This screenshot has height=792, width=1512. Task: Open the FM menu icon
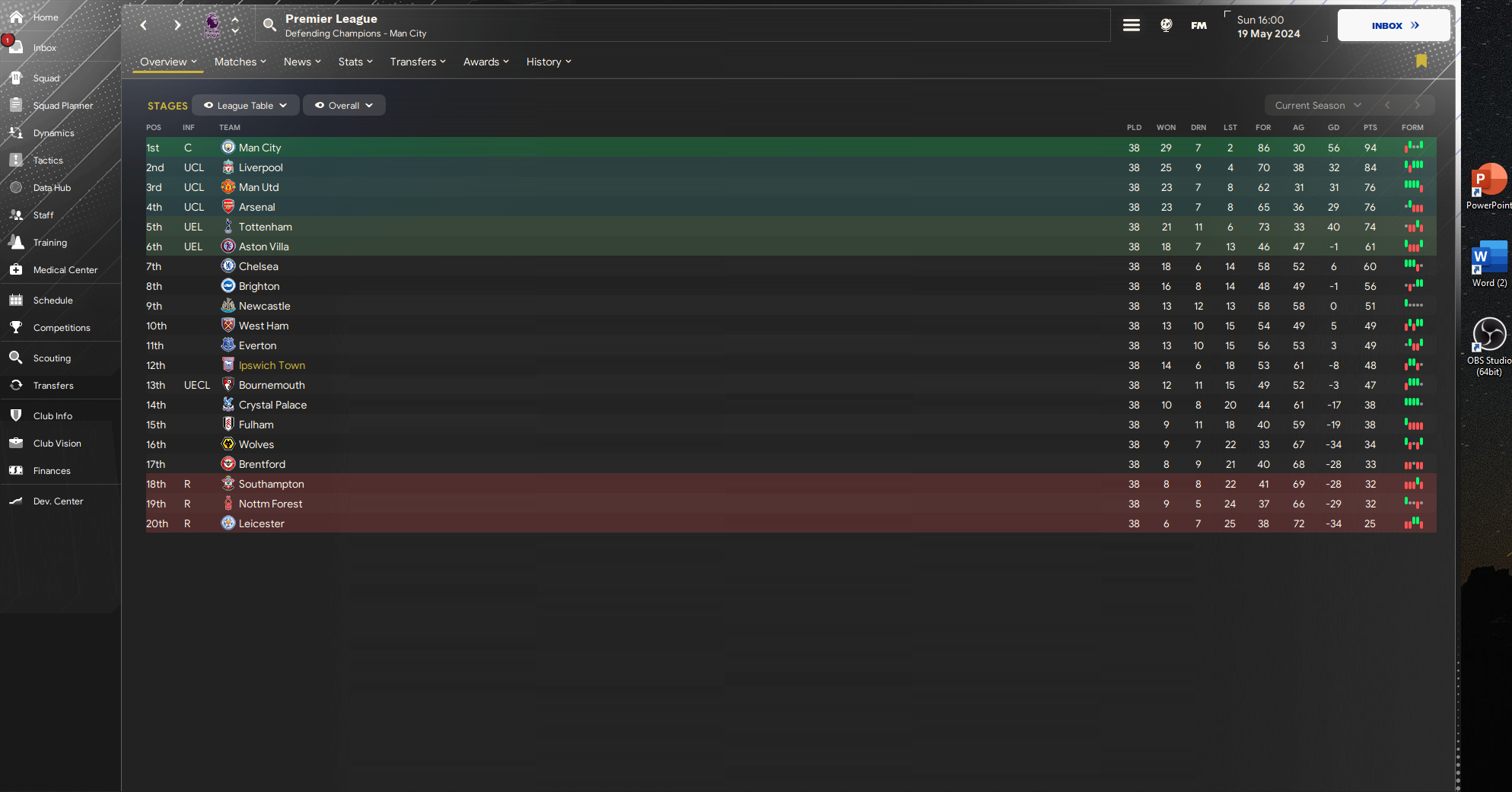point(1199,25)
